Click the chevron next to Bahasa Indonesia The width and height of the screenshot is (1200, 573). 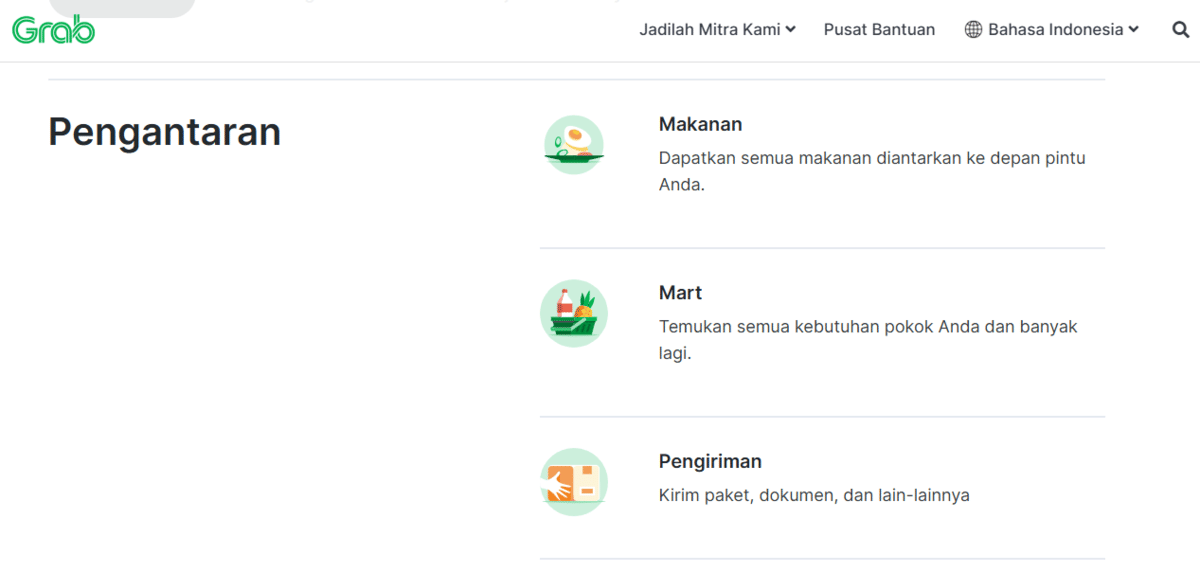[x=1134, y=30]
